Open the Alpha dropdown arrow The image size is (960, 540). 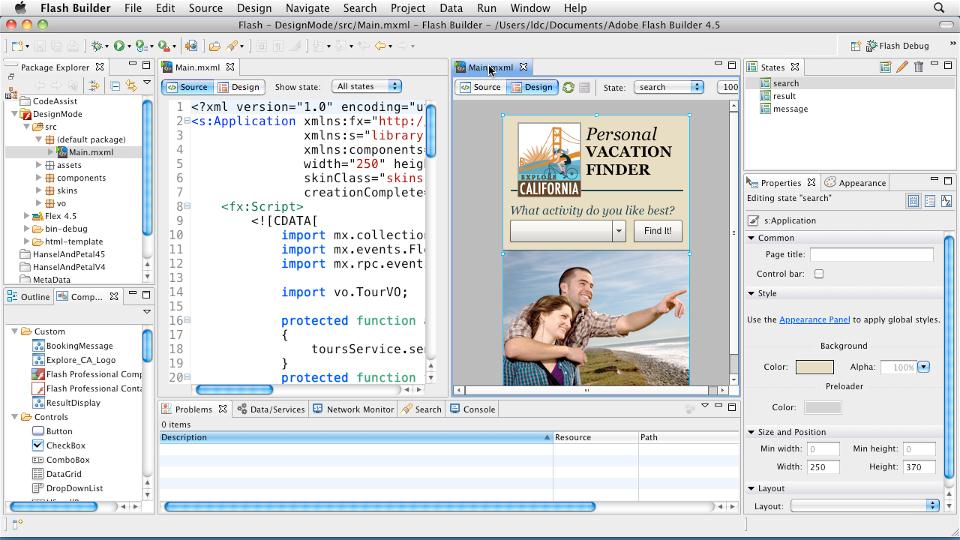tap(923, 367)
